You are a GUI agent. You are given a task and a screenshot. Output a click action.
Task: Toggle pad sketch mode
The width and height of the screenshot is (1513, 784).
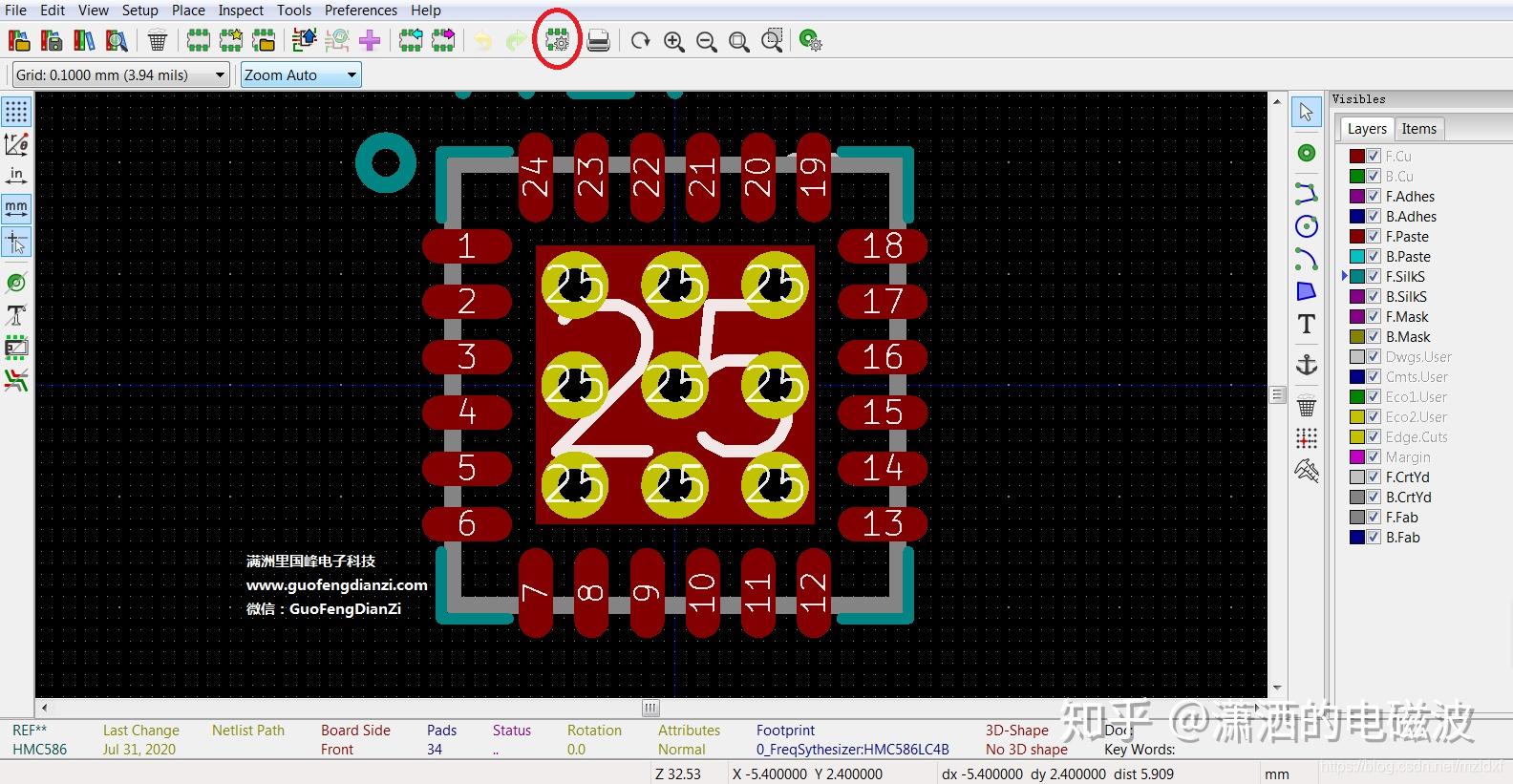(16, 283)
